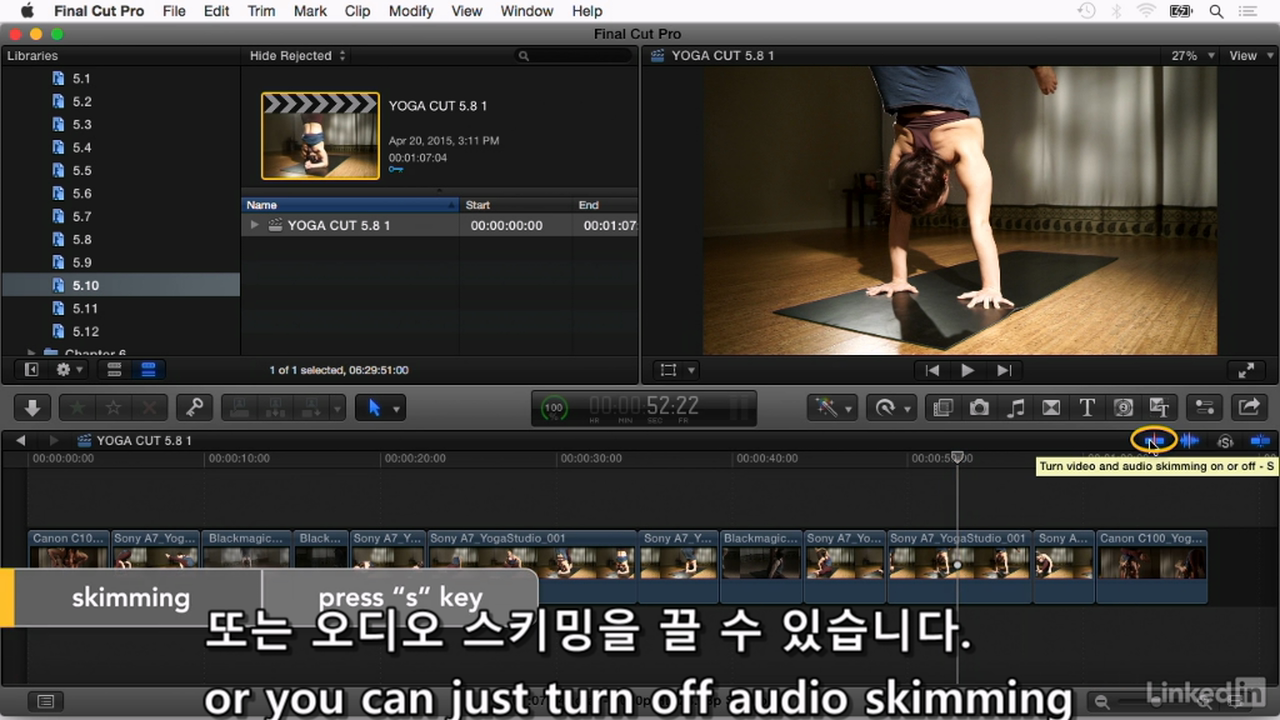1280x720 pixels.
Task: Open the Modify menu
Action: [x=411, y=11]
